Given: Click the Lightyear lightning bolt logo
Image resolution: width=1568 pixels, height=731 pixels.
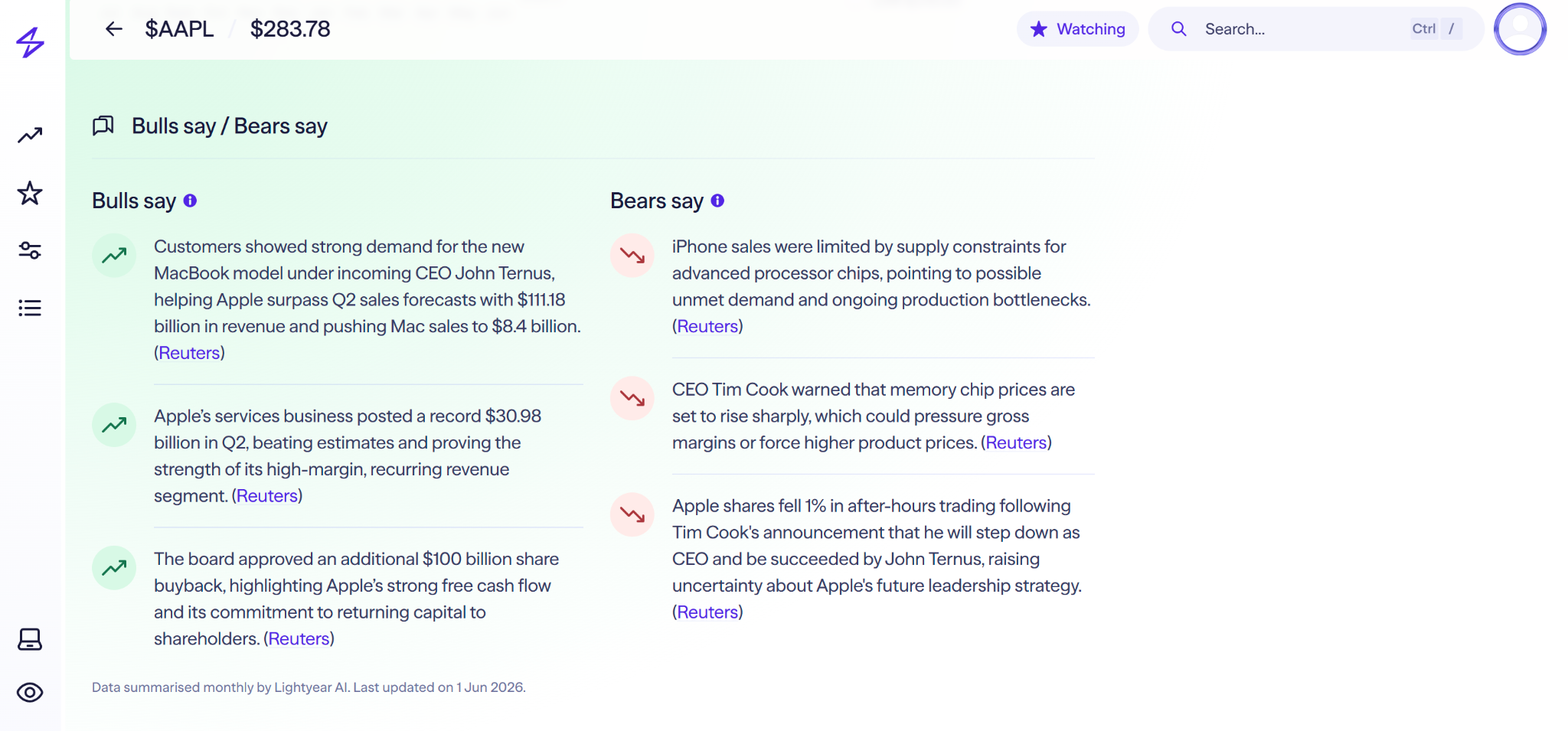Looking at the screenshot, I should 31,43.
